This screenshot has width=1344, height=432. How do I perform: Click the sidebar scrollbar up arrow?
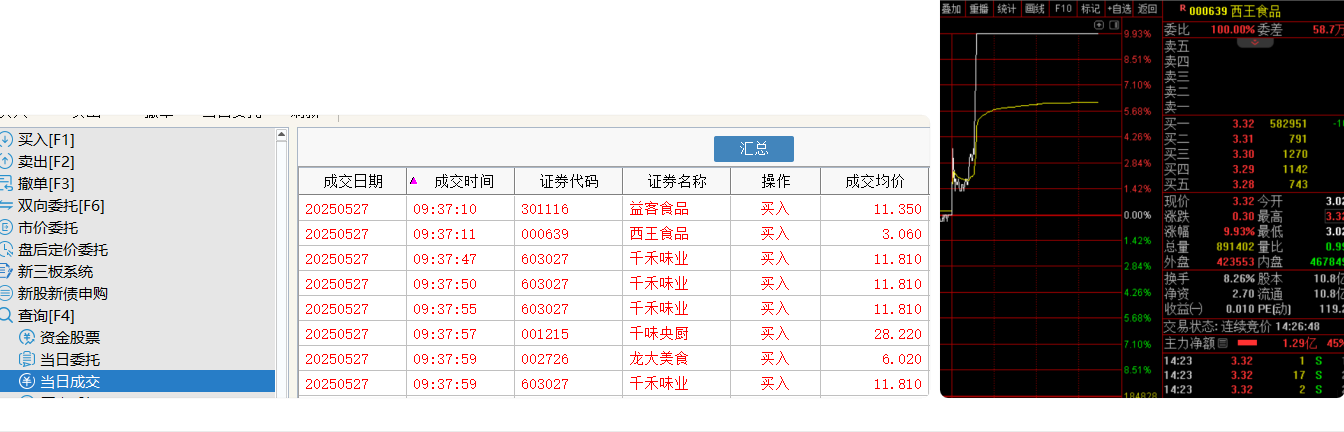click(282, 135)
